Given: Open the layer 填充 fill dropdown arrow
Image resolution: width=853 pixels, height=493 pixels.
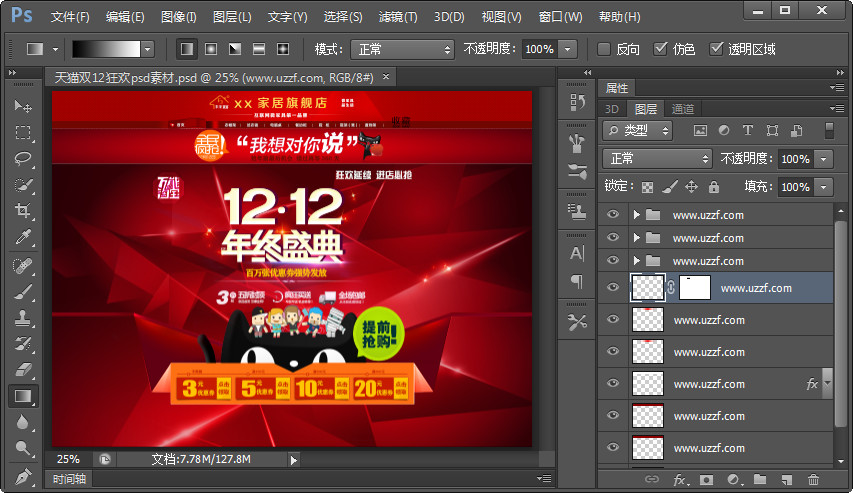Looking at the screenshot, I should tap(824, 187).
